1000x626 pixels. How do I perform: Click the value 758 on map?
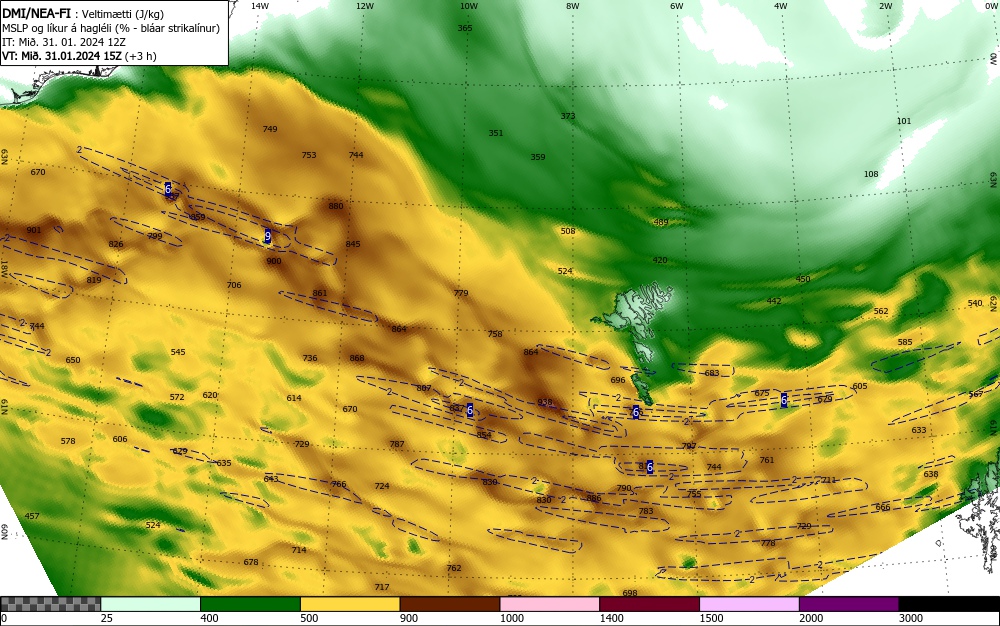tap(494, 334)
